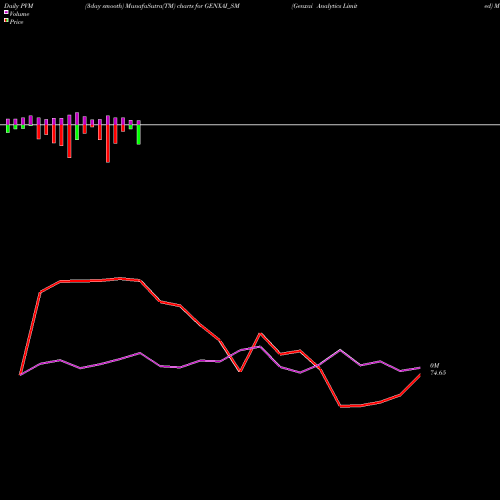The image size is (500, 500).
Task: Click the Price legend color swatch
Action: pos(6,21)
